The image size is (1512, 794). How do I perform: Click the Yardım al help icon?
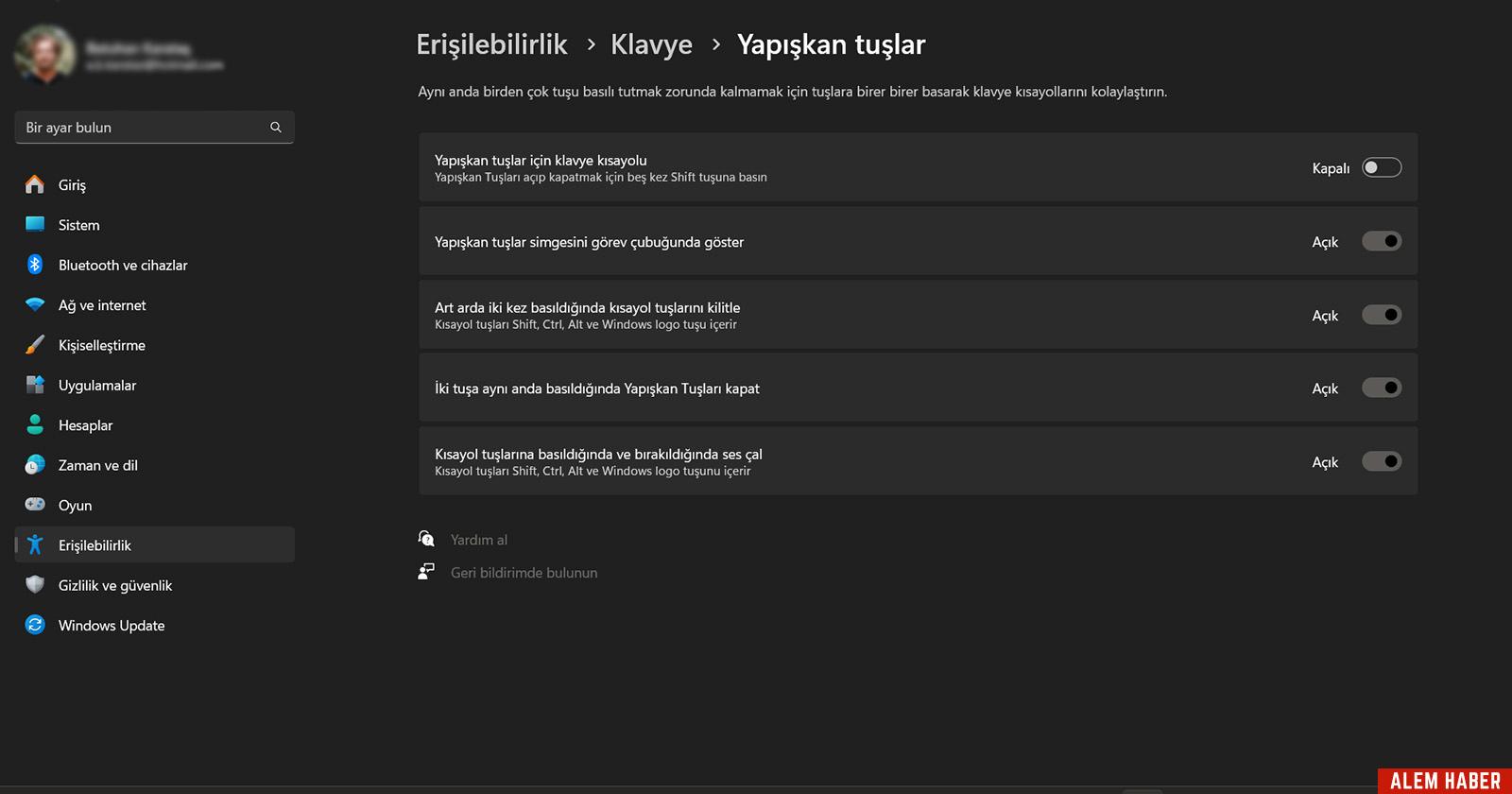pos(426,539)
